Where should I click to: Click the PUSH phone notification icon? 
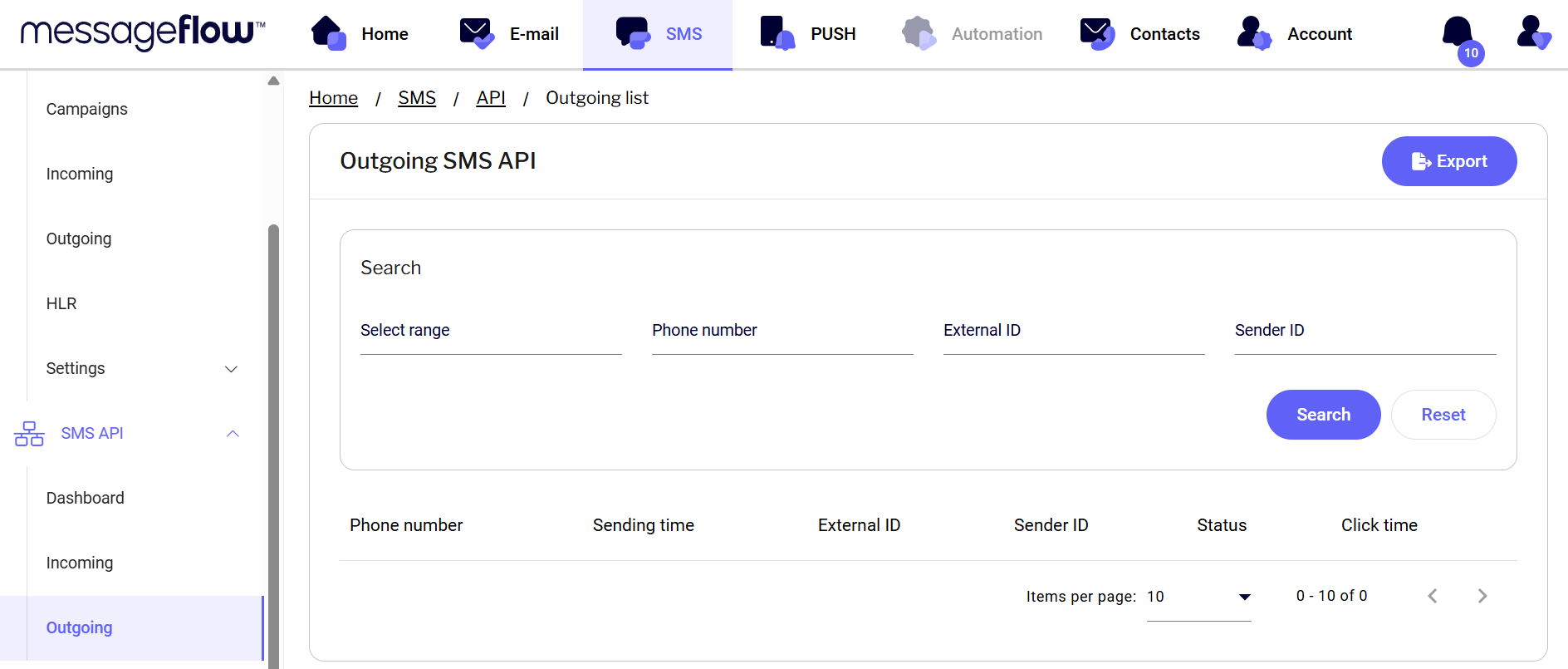[777, 34]
